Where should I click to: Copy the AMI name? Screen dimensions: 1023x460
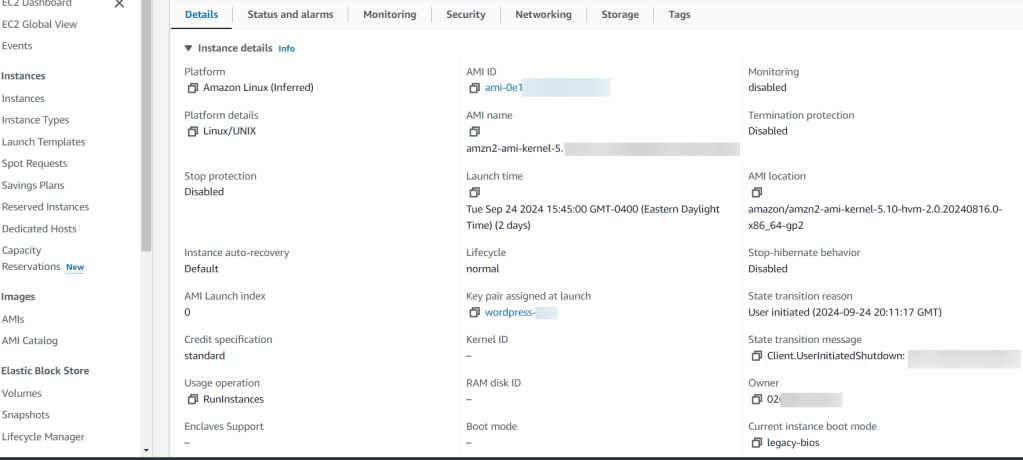coord(475,132)
